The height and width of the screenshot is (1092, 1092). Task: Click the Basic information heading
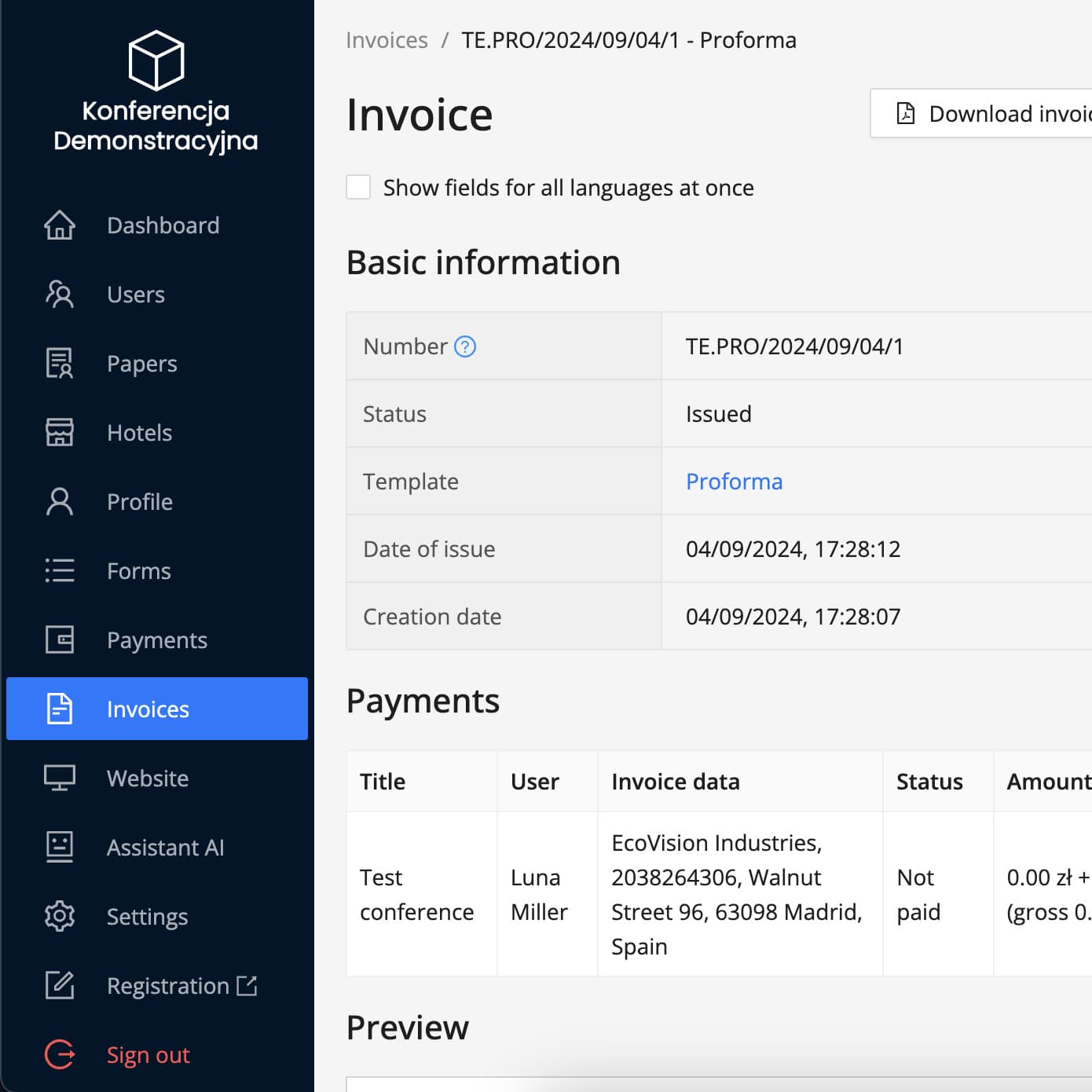click(483, 262)
